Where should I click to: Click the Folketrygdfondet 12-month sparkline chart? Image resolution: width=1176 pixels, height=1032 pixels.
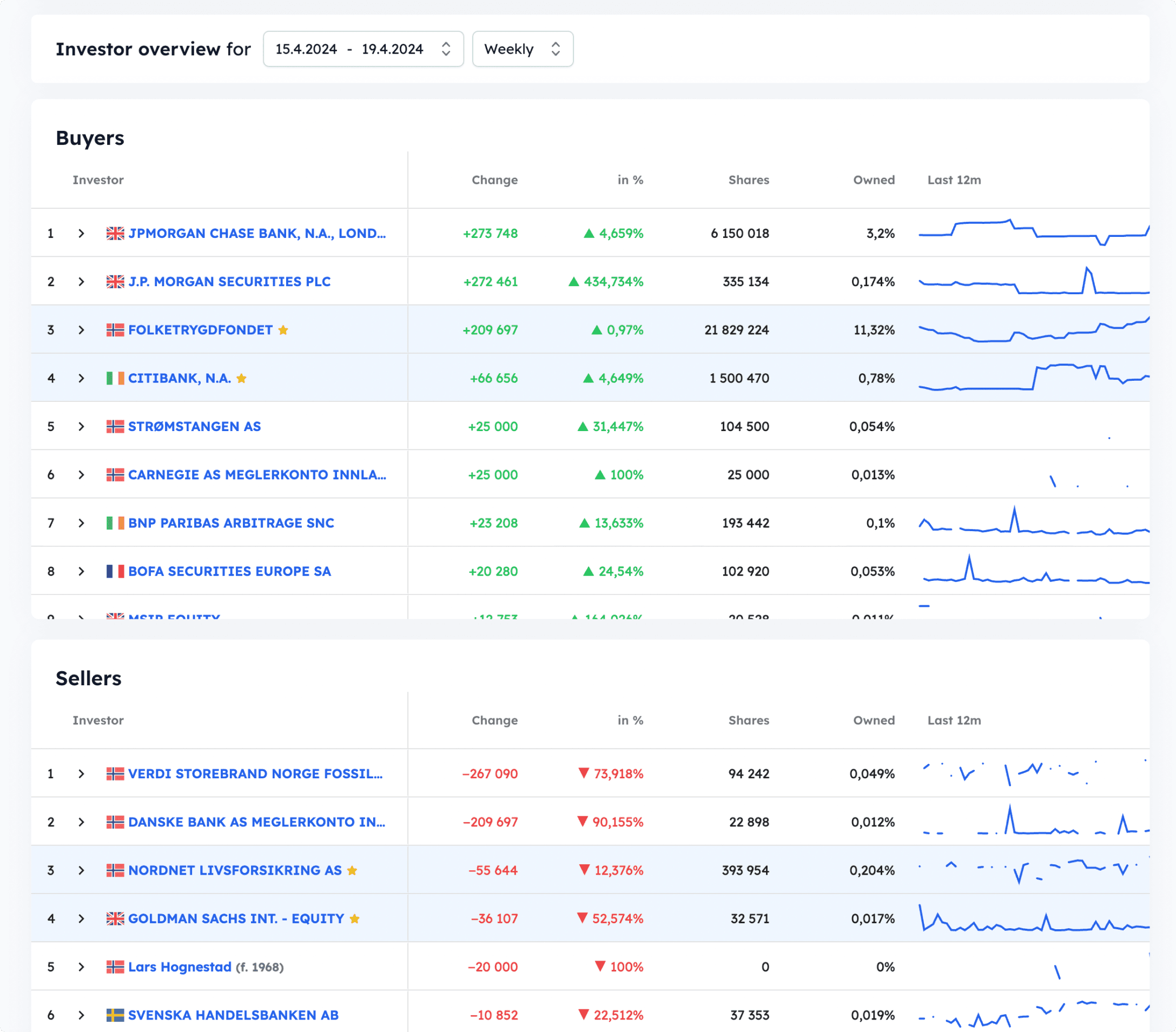tap(1034, 329)
